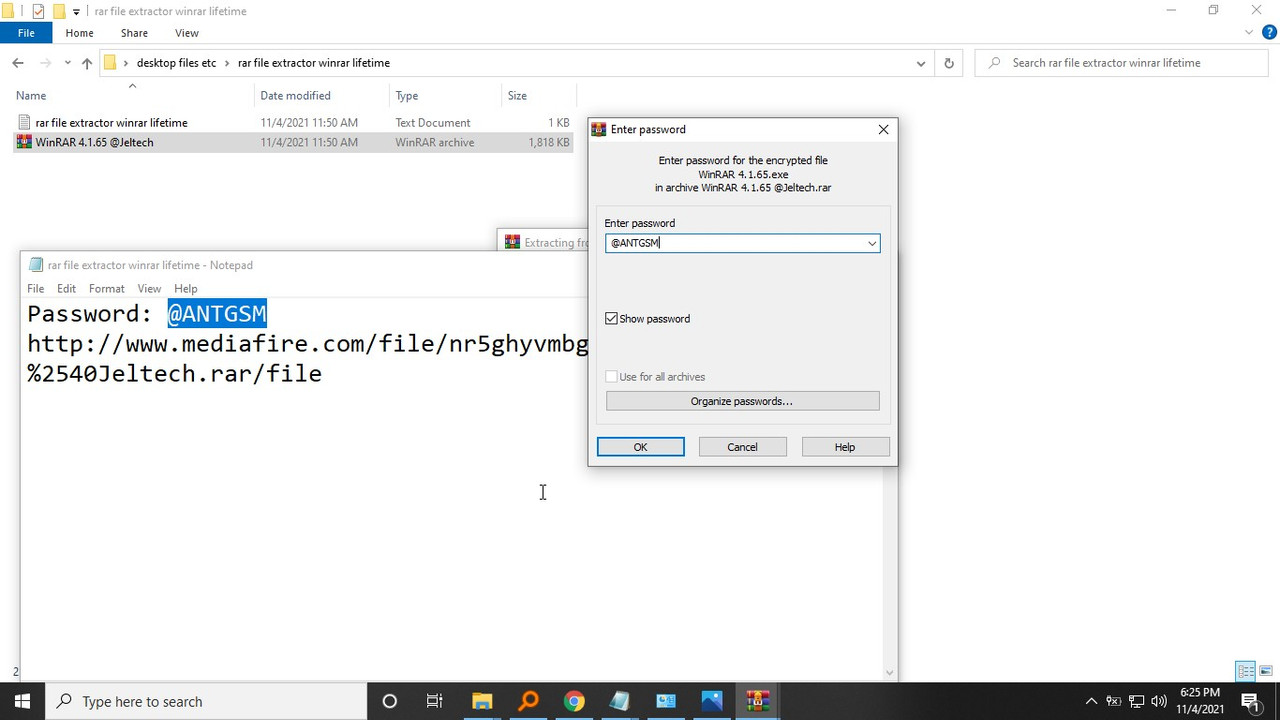
Task: Expand the address bar history dropdown
Action: tap(921, 63)
